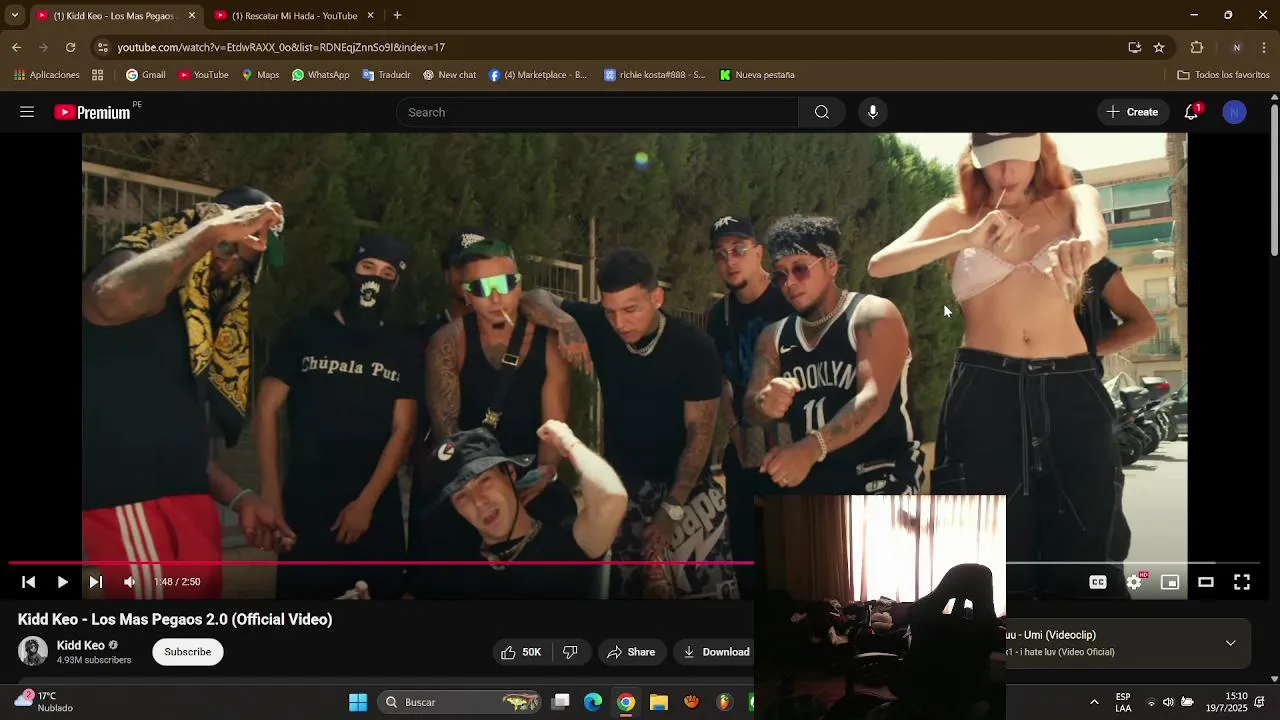
Task: Skip to the previous video
Action: pyautogui.click(x=29, y=582)
